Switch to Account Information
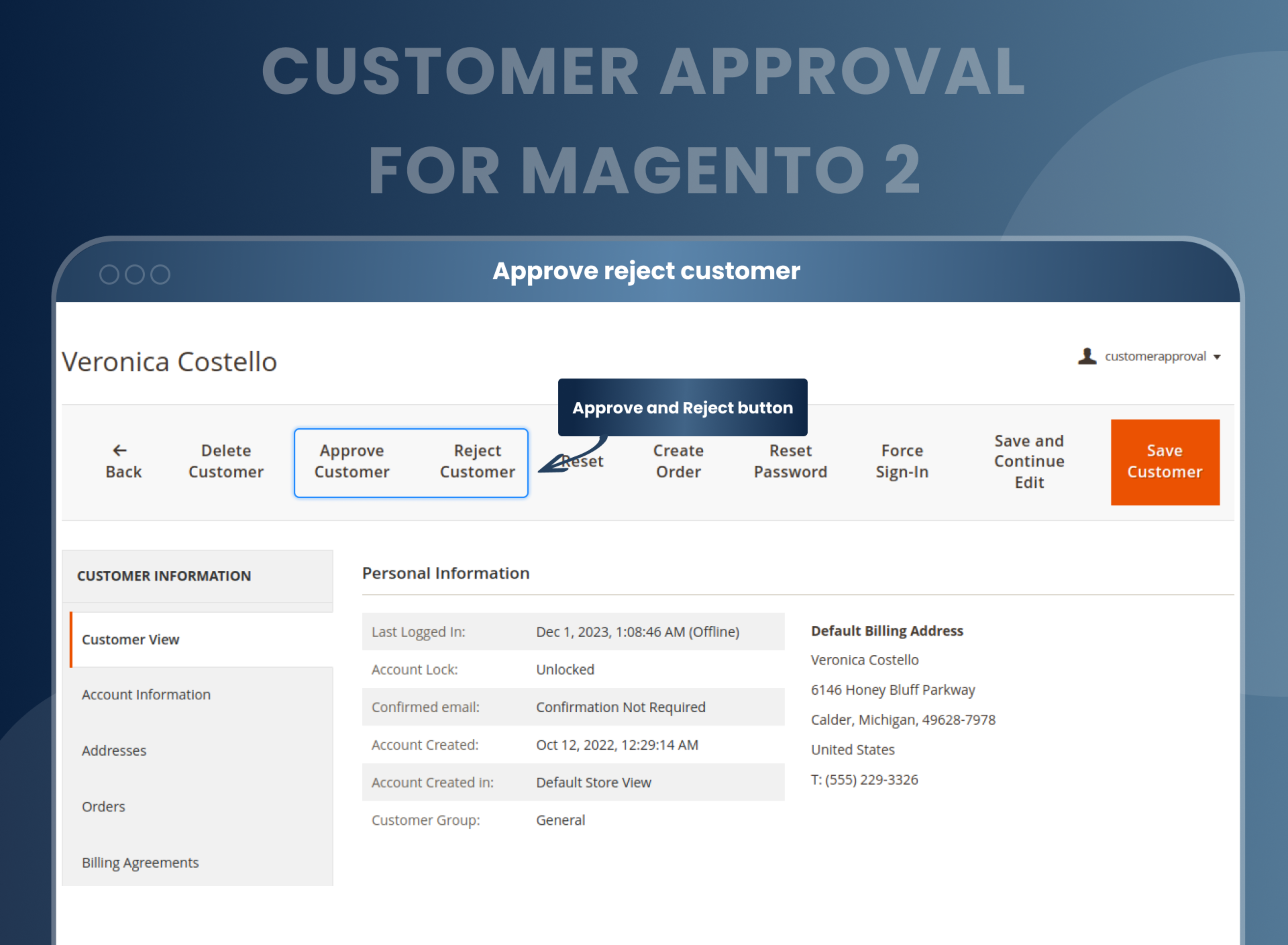Viewport: 1288px width, 945px height. click(146, 694)
